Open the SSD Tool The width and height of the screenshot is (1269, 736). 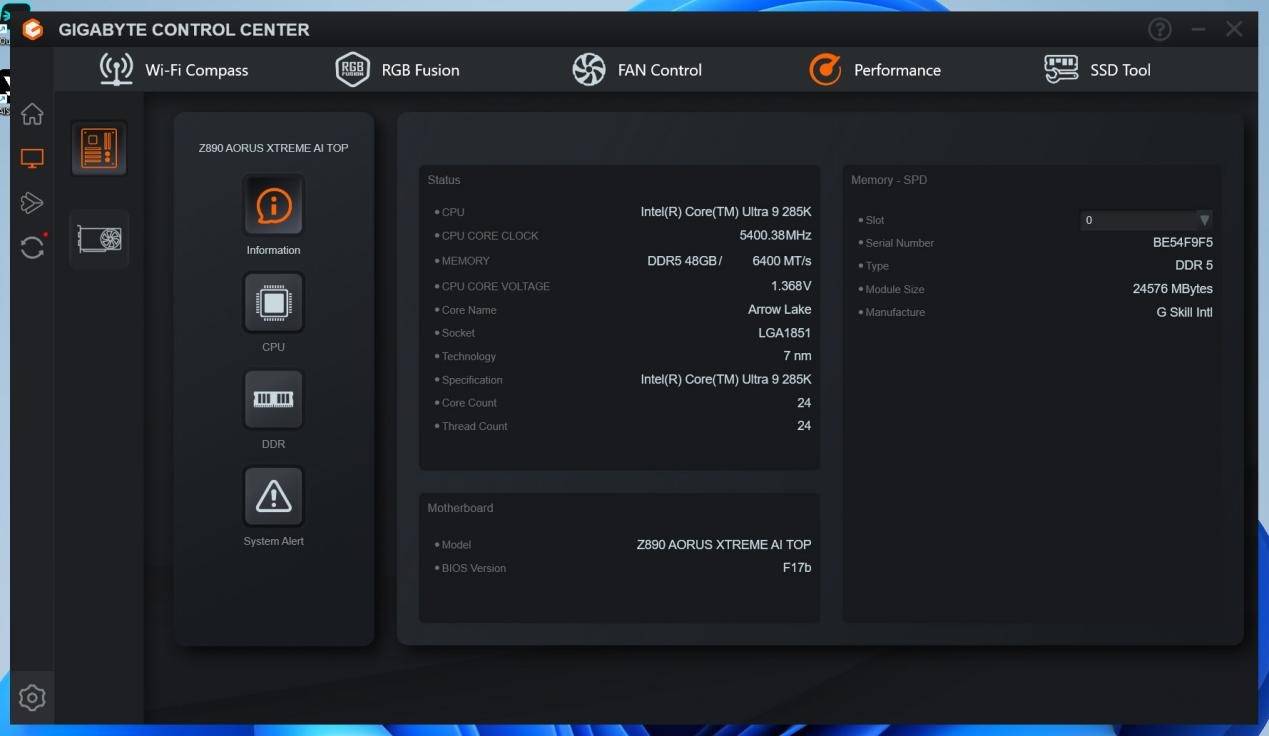pos(1097,70)
